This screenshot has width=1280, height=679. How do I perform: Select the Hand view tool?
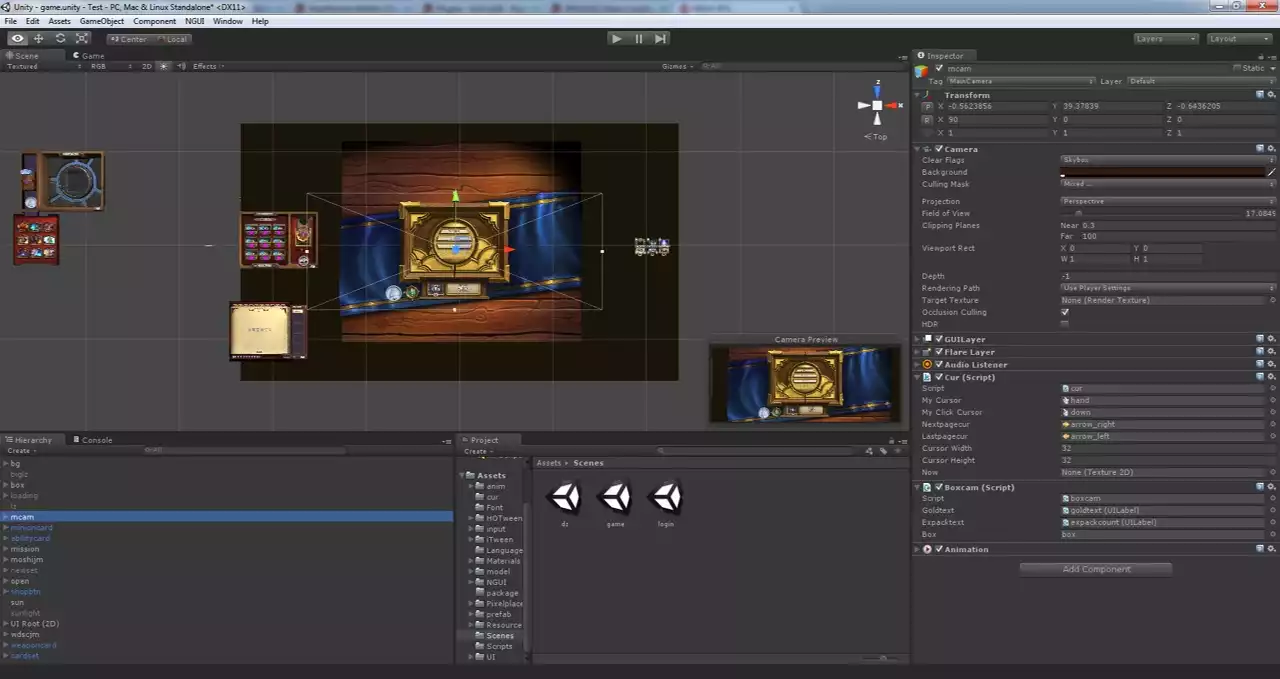click(x=17, y=39)
